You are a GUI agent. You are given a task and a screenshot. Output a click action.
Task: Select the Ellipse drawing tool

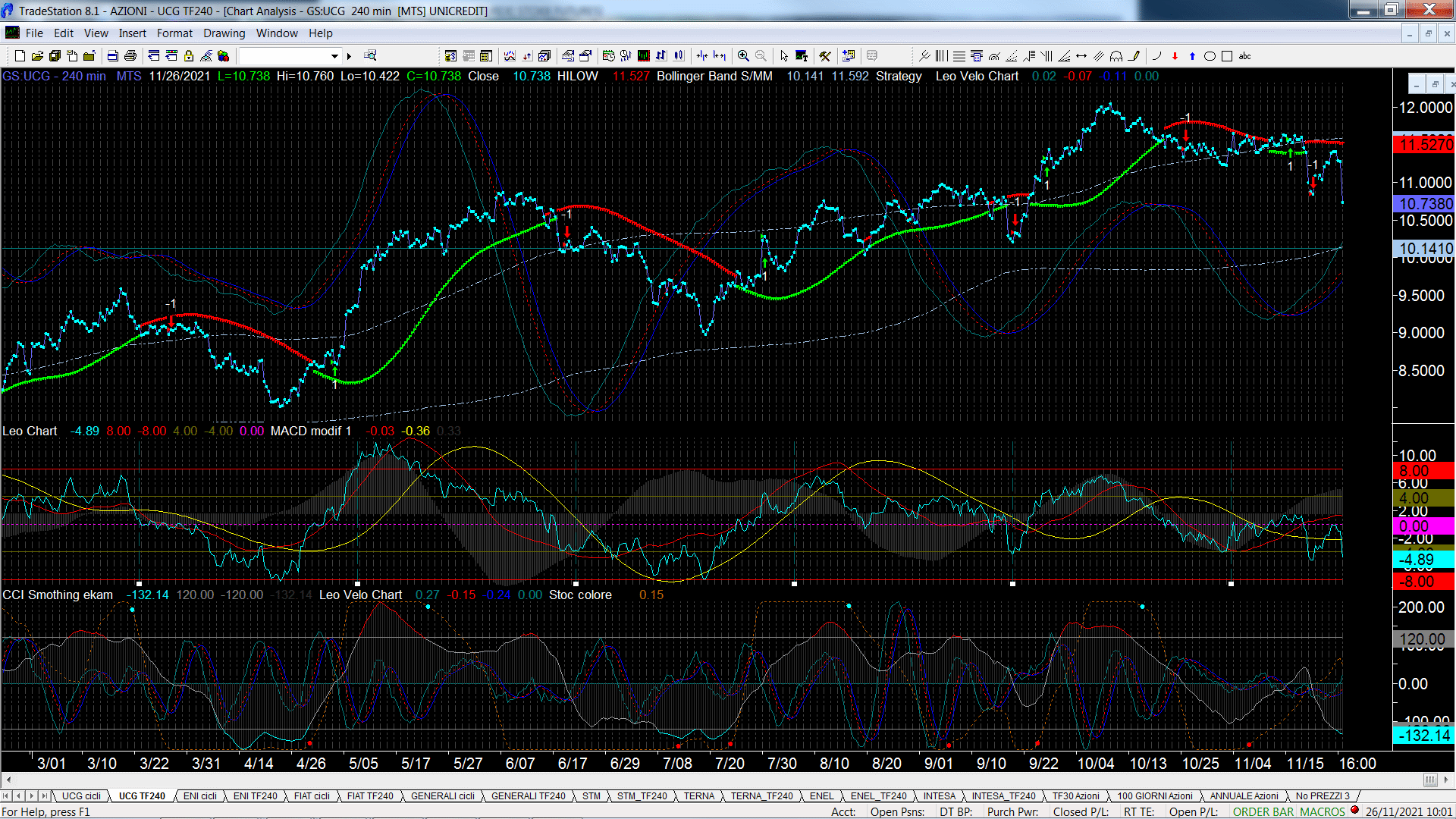click(1210, 55)
